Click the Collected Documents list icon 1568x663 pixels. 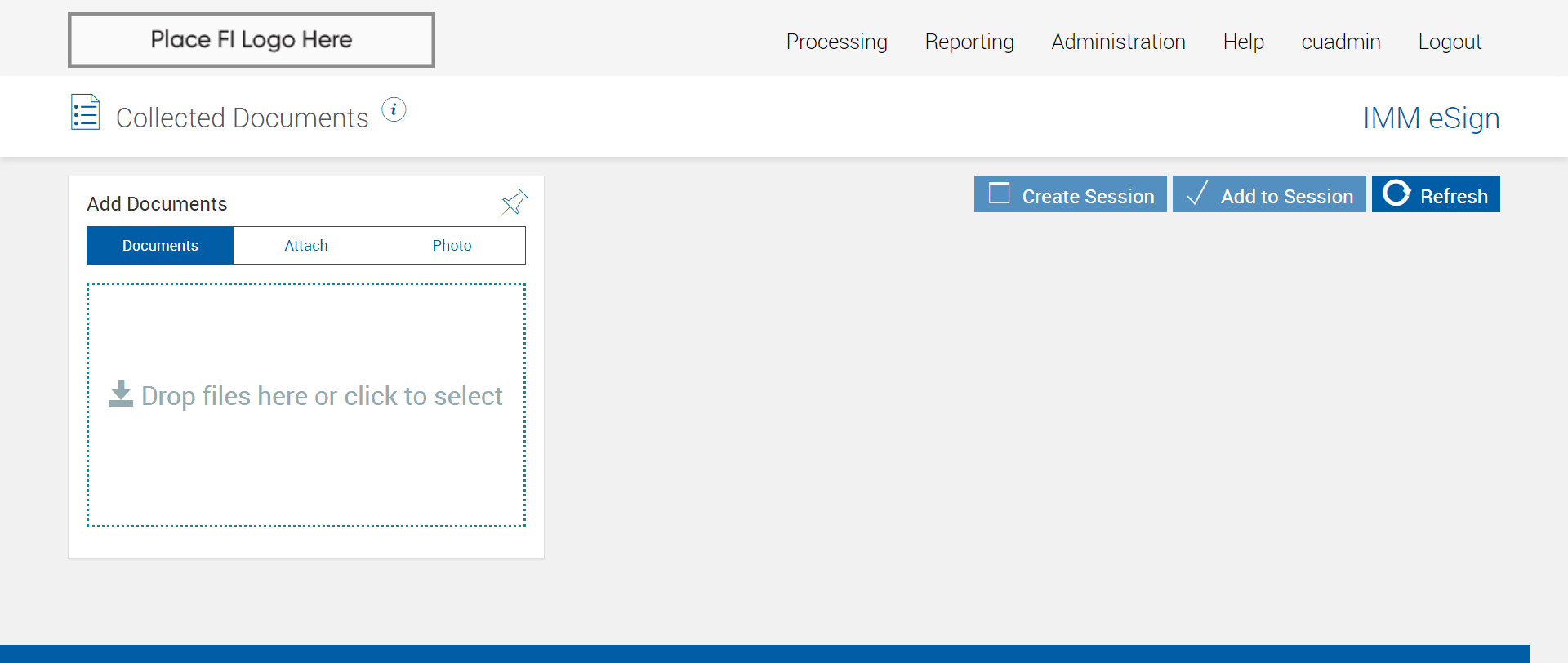[86, 113]
